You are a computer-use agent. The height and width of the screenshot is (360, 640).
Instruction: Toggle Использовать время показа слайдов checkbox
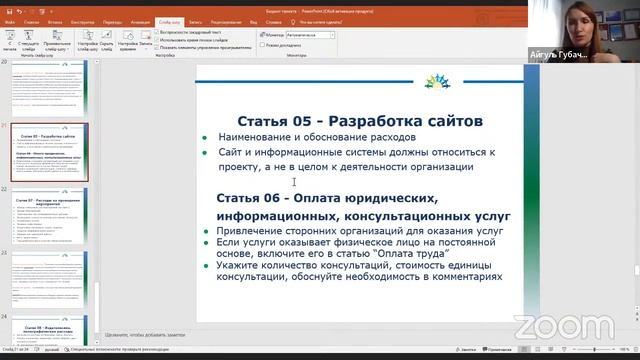(x=157, y=40)
